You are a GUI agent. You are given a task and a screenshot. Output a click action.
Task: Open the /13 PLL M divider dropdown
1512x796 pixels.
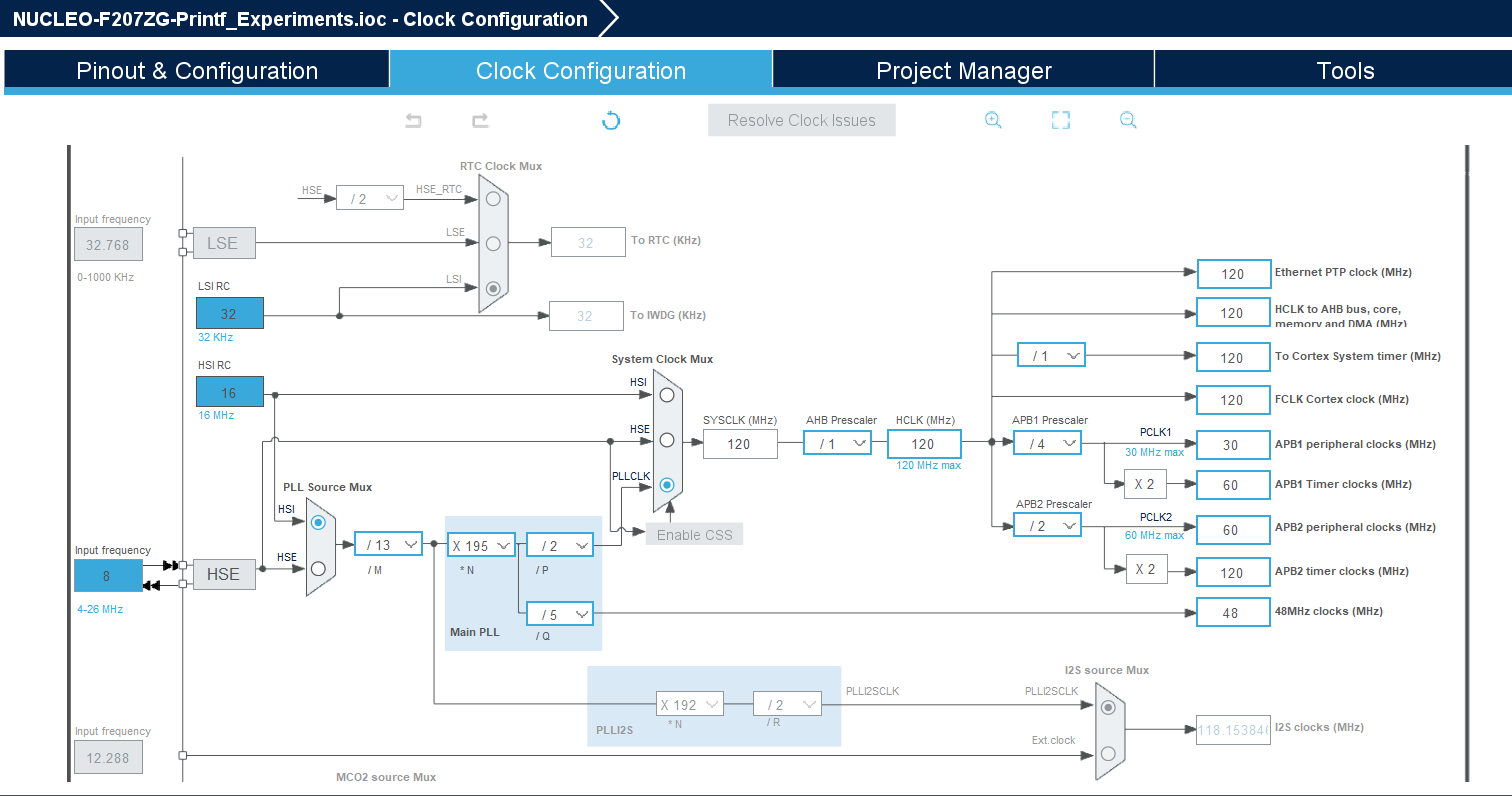(389, 545)
